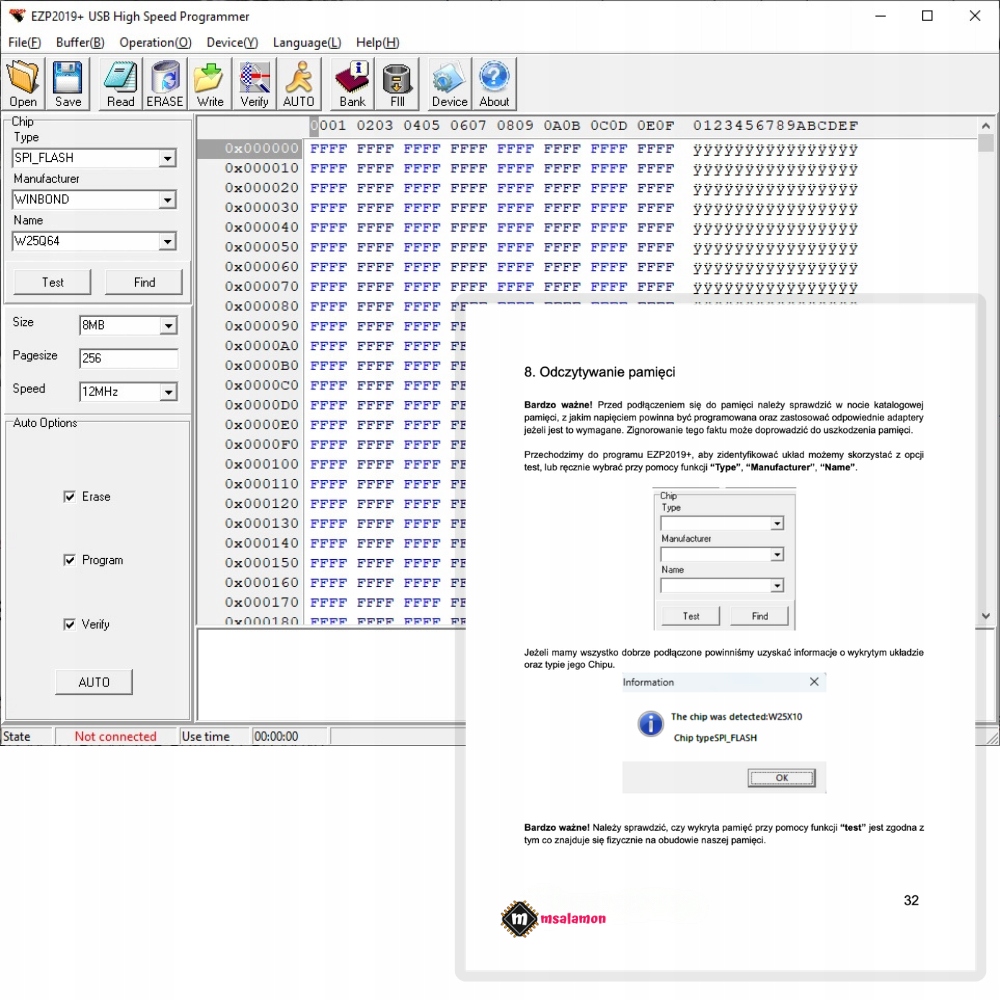Click the Save toolbar icon
Image resolution: width=1000 pixels, height=1000 pixels.
tap(68, 84)
